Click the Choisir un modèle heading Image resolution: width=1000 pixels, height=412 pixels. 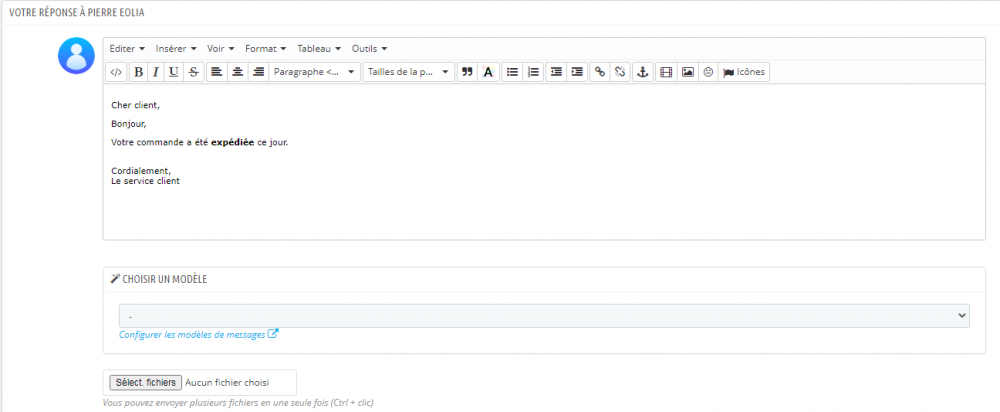[159, 279]
